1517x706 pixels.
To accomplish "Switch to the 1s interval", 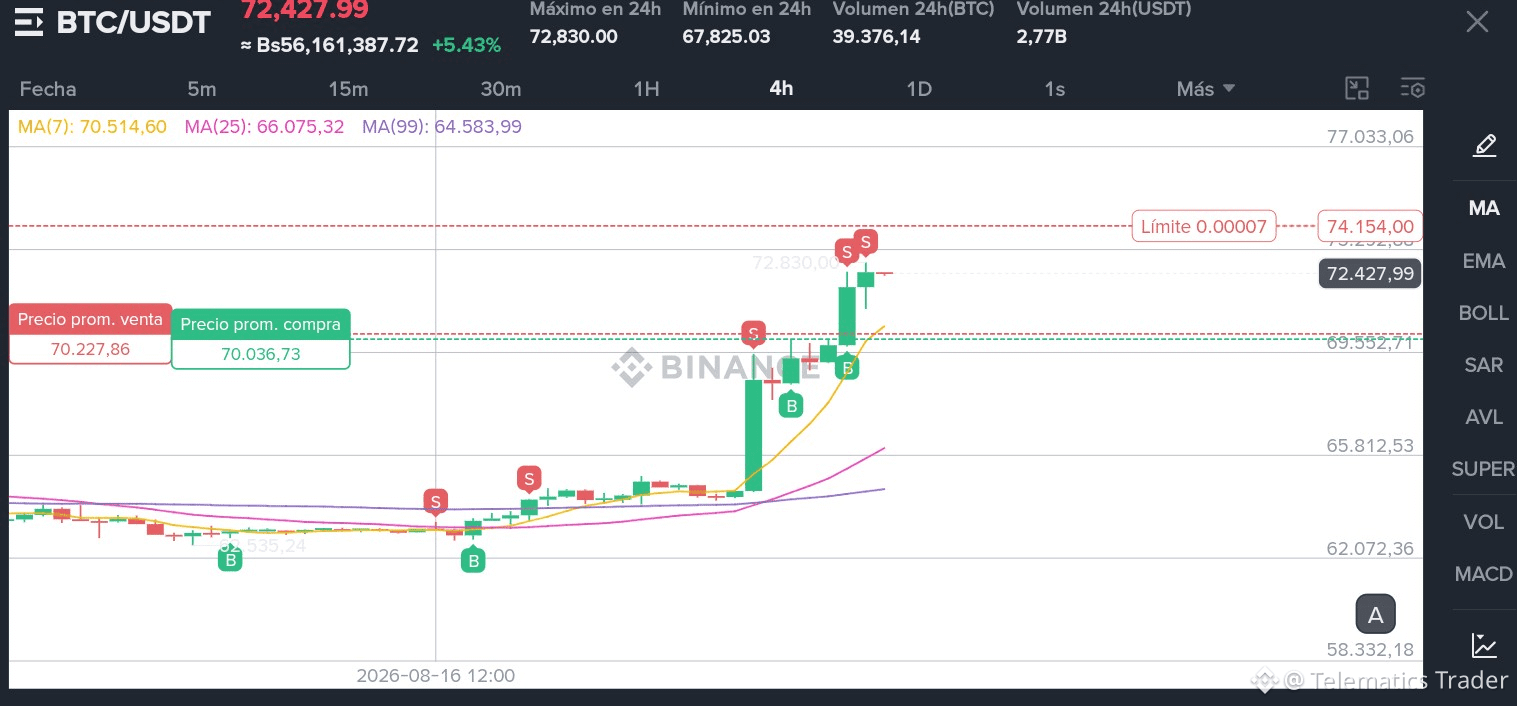I will tap(1055, 89).
